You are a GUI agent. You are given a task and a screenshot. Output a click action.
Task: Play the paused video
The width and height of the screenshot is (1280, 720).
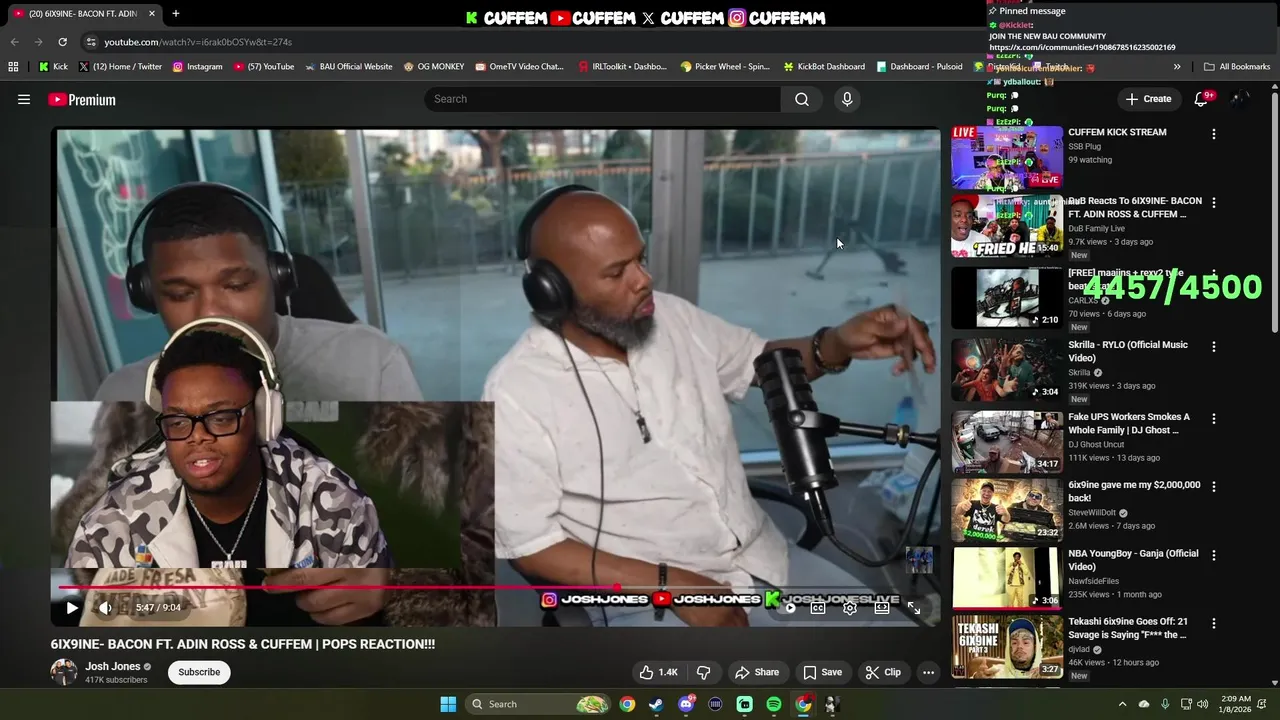[72, 607]
